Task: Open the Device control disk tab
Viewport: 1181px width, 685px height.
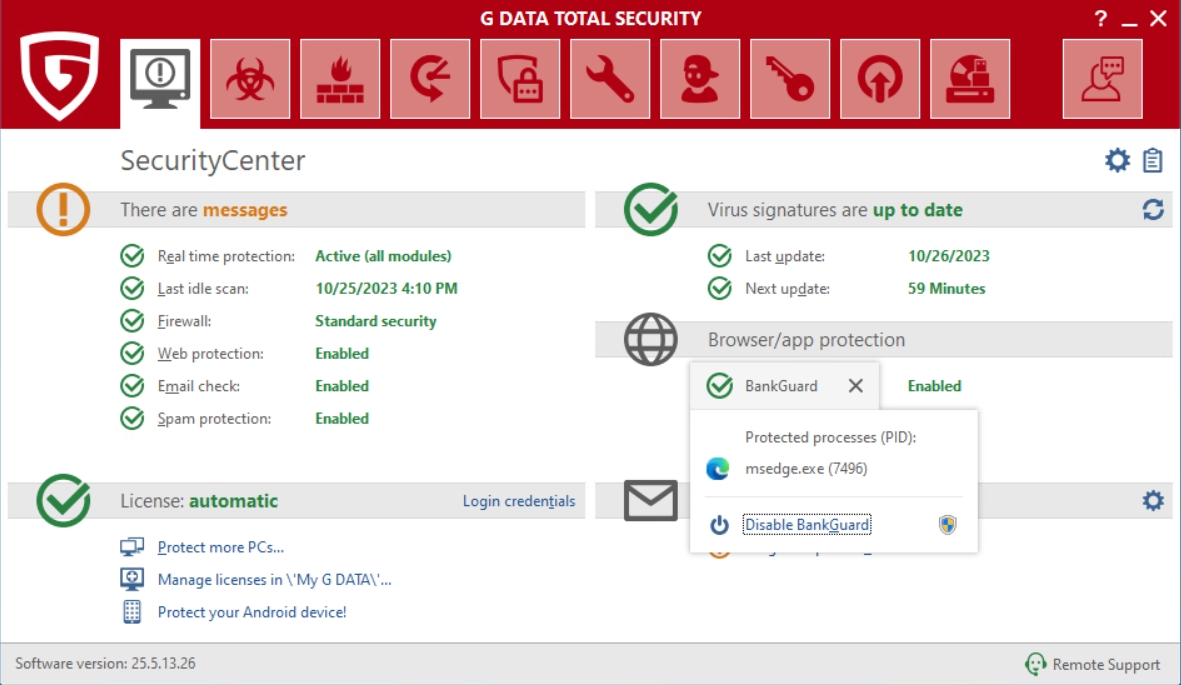Action: (x=970, y=79)
